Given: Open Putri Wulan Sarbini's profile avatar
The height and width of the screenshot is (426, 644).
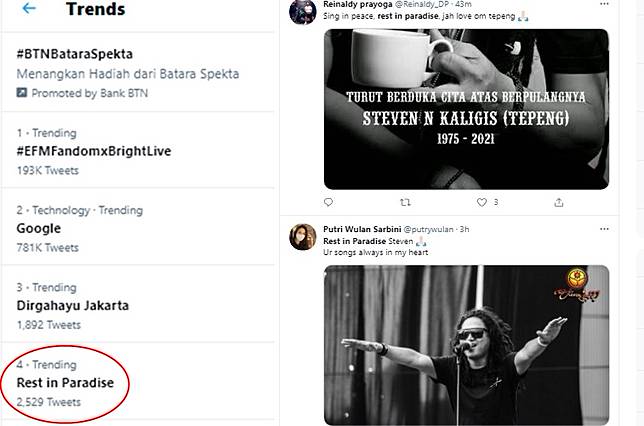Looking at the screenshot, I should point(303,236).
